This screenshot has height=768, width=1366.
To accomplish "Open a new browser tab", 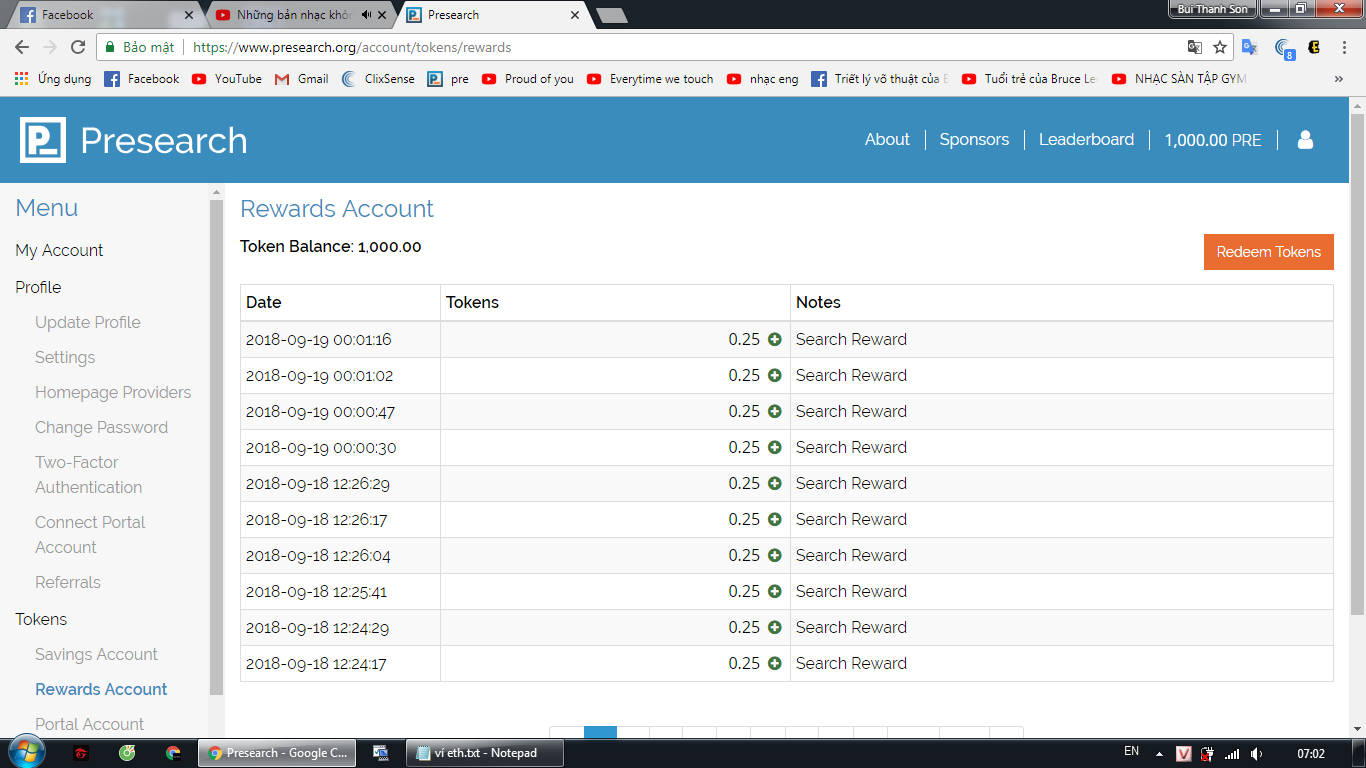I will (x=611, y=15).
